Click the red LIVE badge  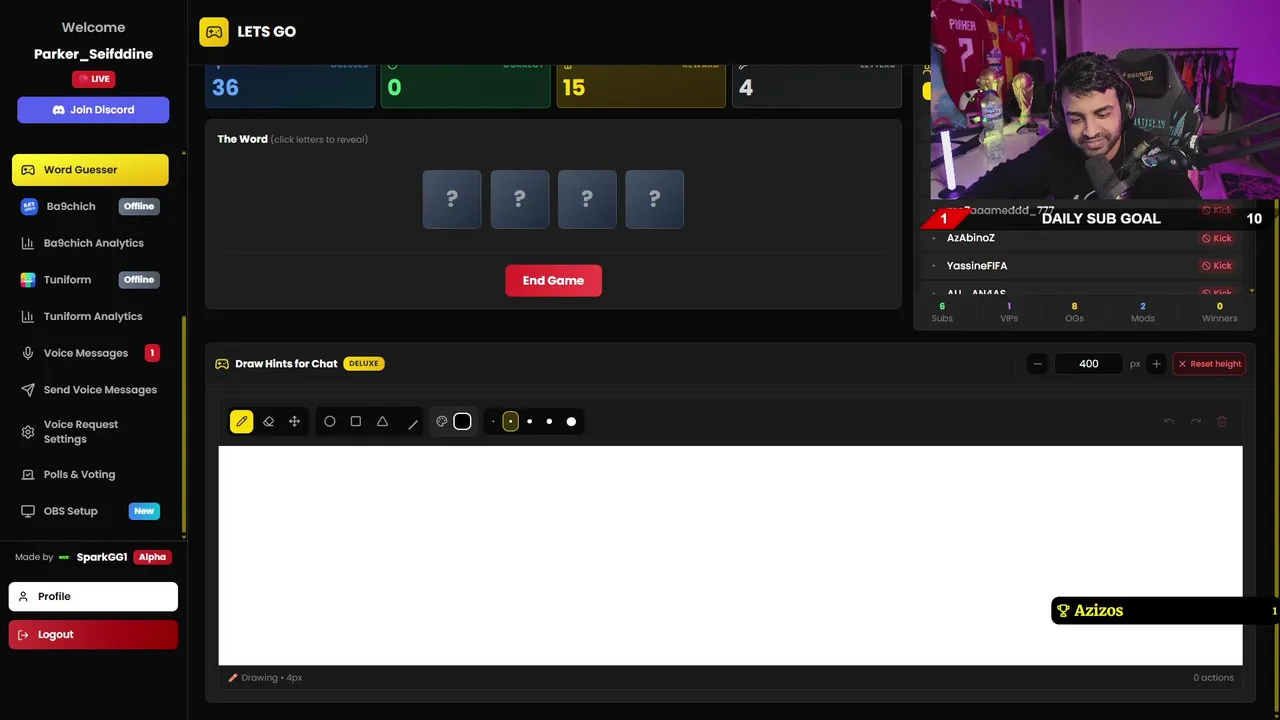coord(93,79)
